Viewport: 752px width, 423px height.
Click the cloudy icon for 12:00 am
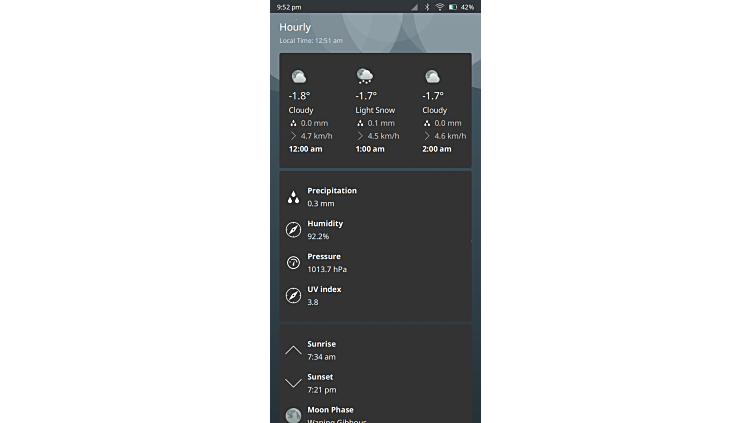[x=298, y=77]
